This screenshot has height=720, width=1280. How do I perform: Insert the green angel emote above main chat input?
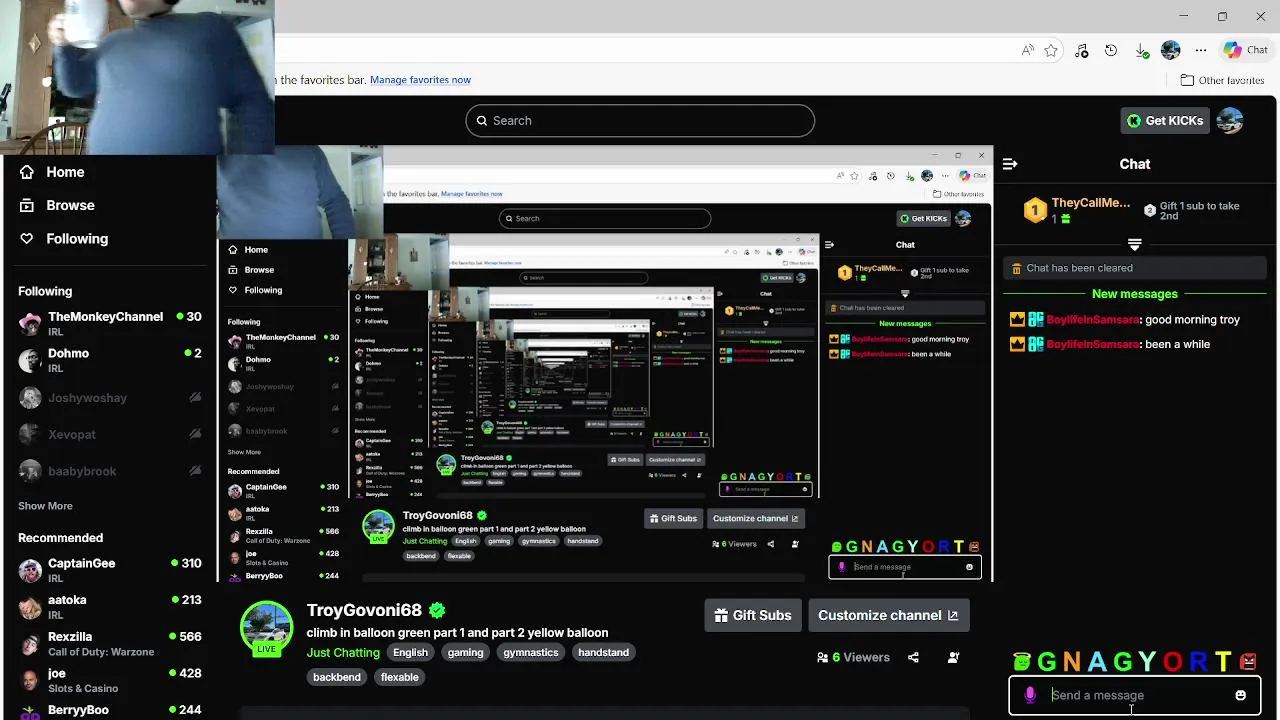(x=1021, y=661)
